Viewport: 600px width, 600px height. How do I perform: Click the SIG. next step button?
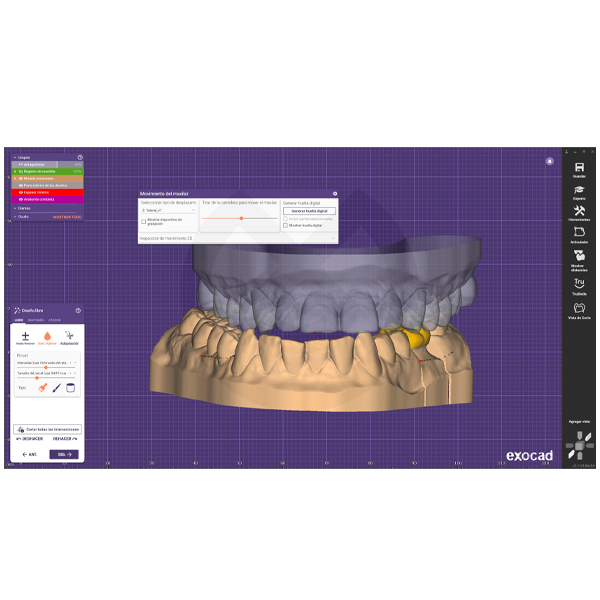(65, 454)
